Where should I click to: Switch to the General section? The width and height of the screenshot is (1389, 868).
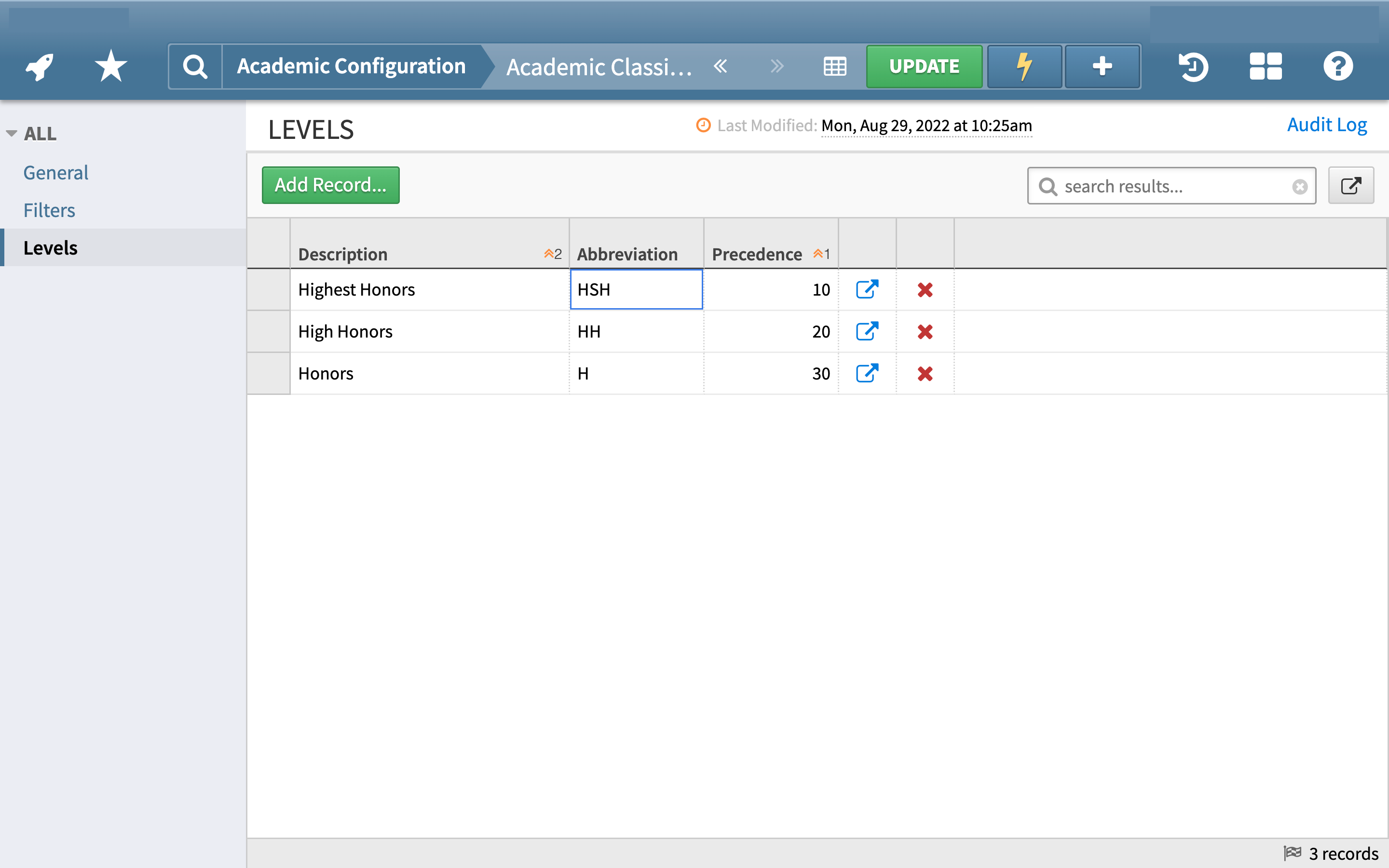coord(55,172)
